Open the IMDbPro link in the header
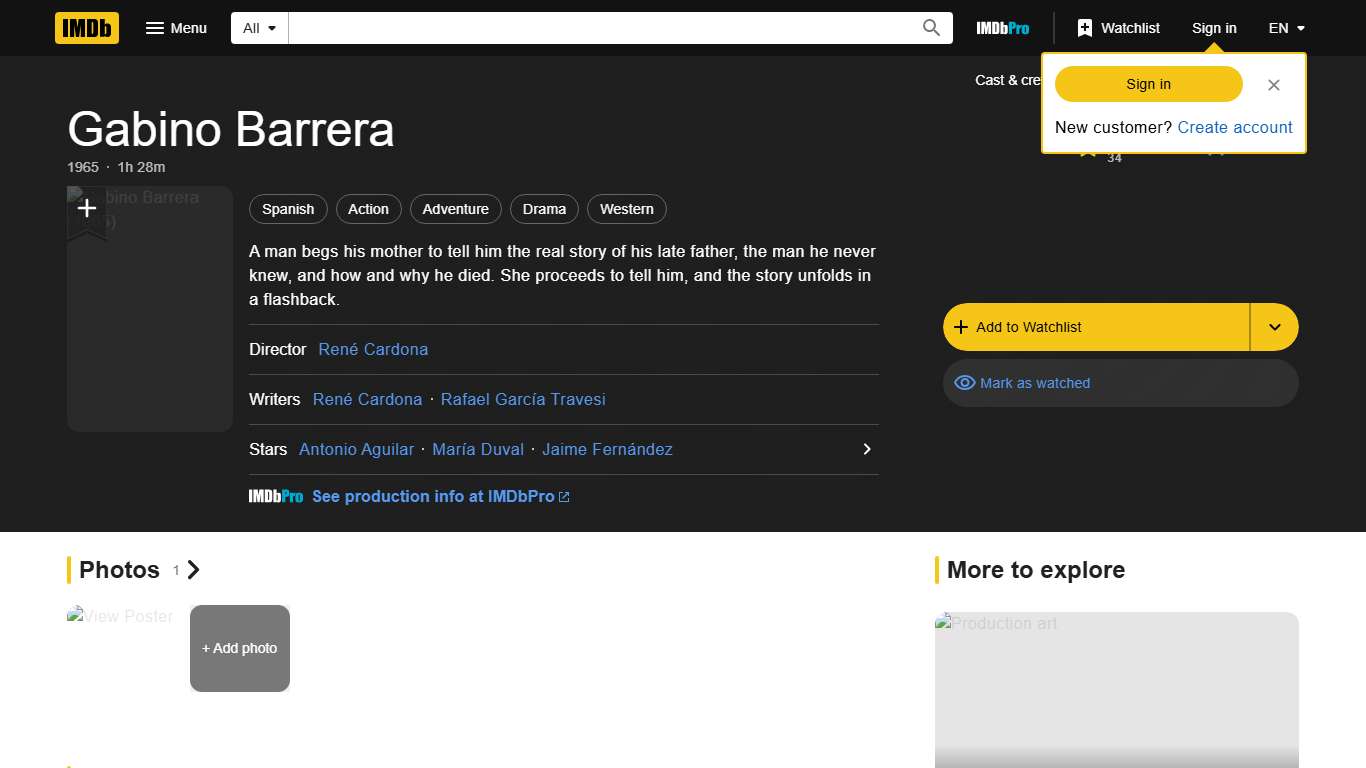This screenshot has height=768, width=1366. [x=1002, y=28]
